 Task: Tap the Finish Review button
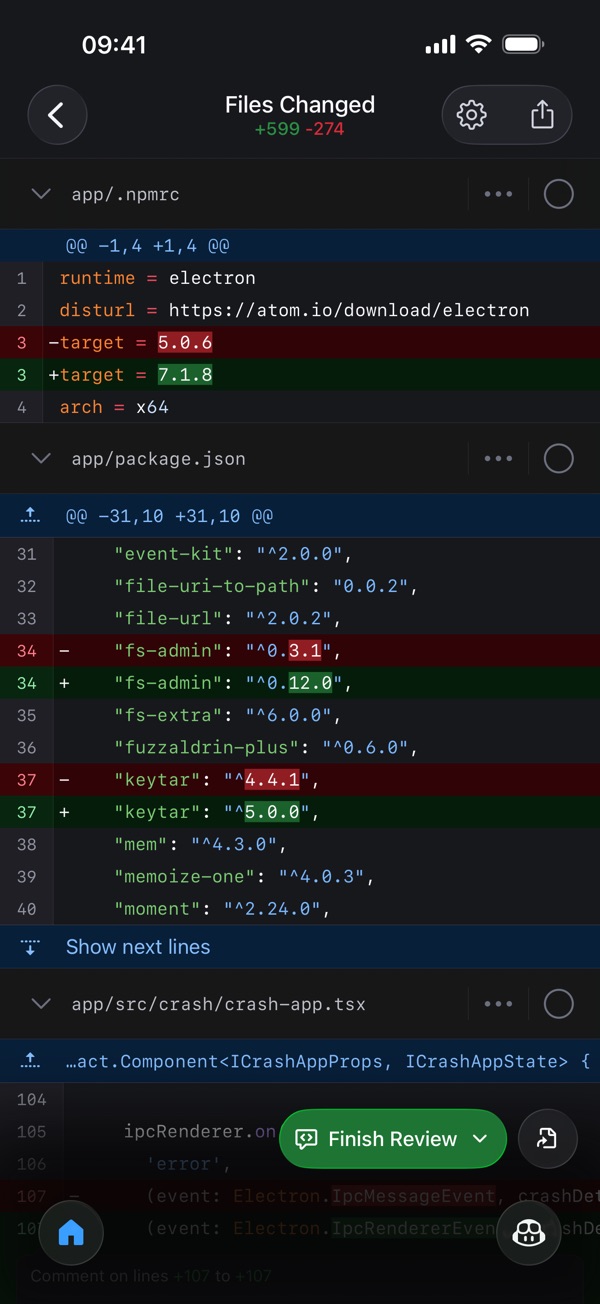pos(393,1138)
